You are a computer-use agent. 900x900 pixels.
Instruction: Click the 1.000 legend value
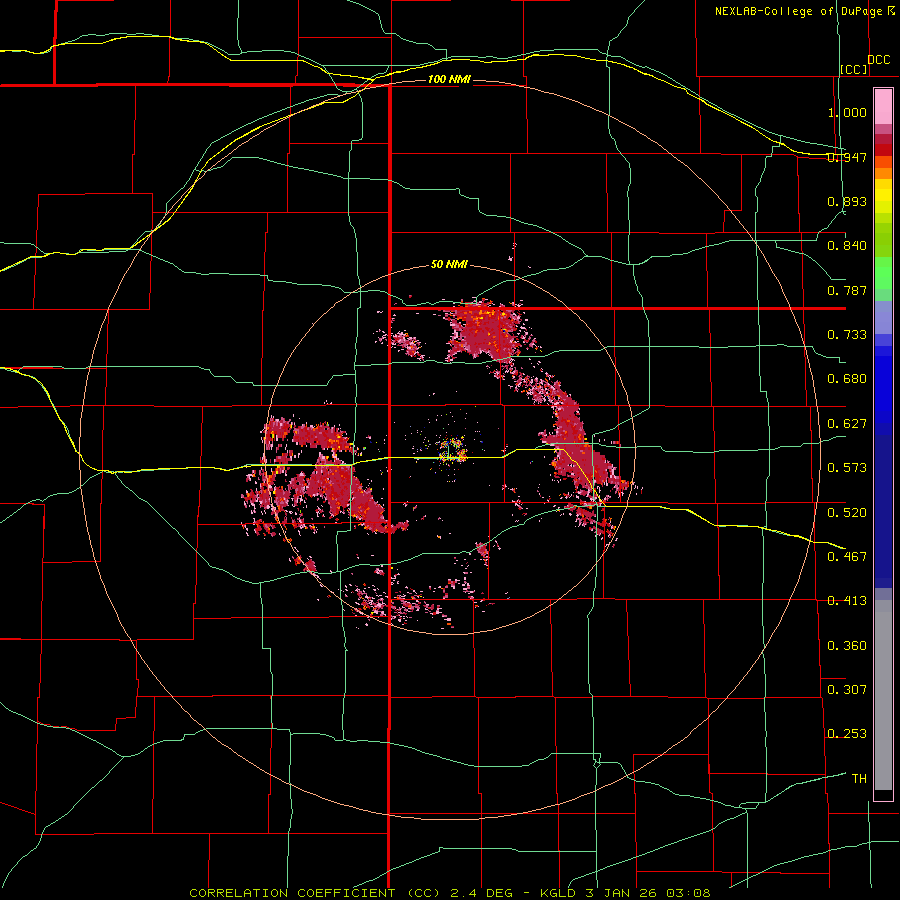(x=847, y=112)
